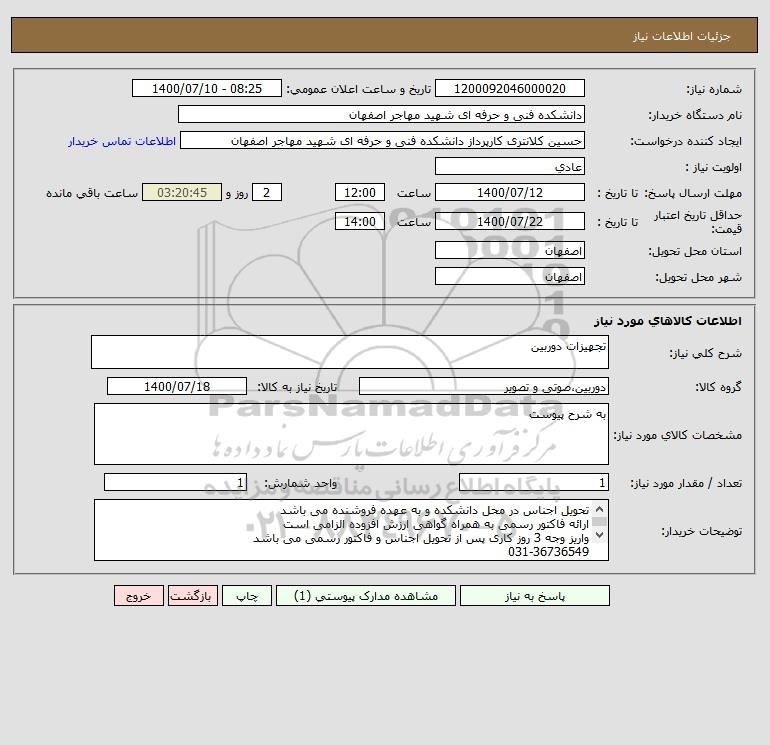Click the label شهر محل تحویل
Screen dimensions: 770x745
click(699, 277)
